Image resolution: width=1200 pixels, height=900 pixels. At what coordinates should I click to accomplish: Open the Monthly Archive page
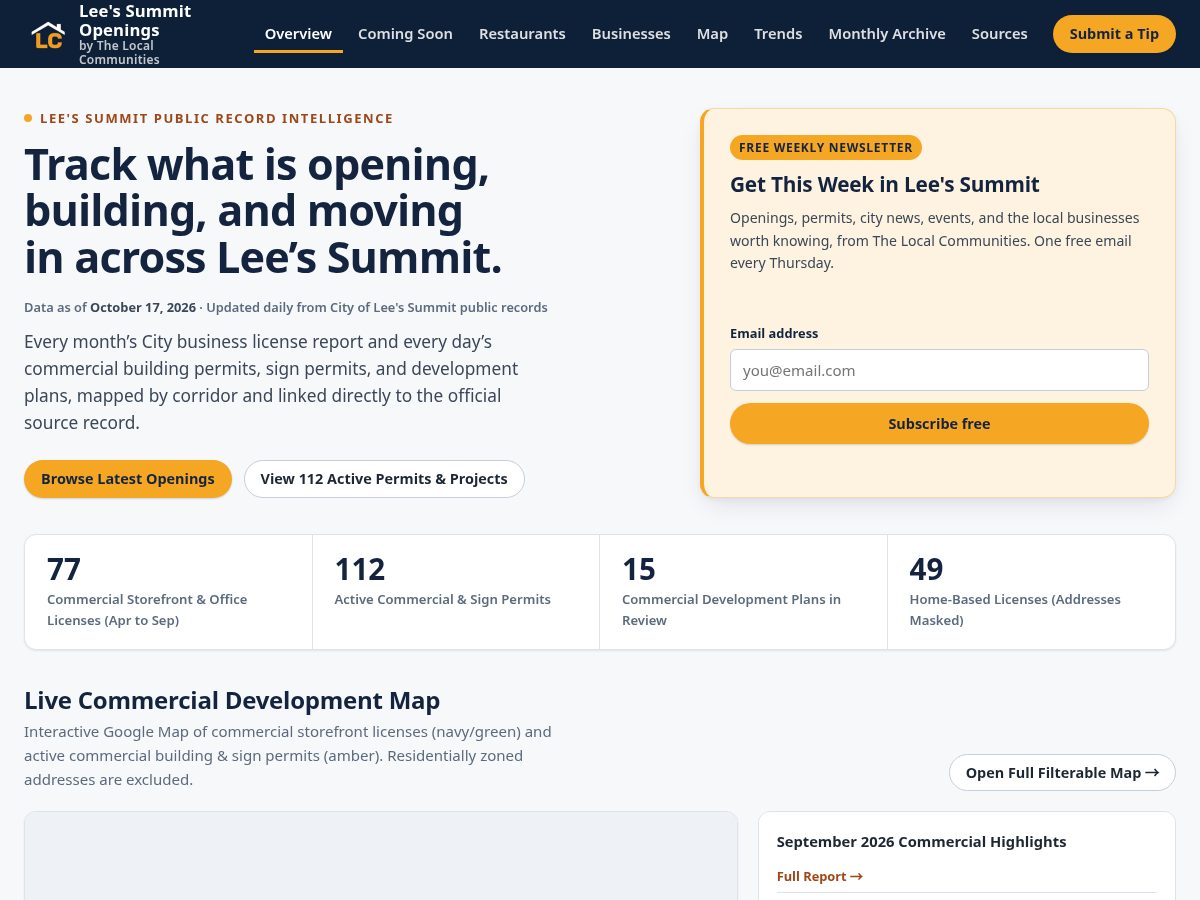click(887, 34)
